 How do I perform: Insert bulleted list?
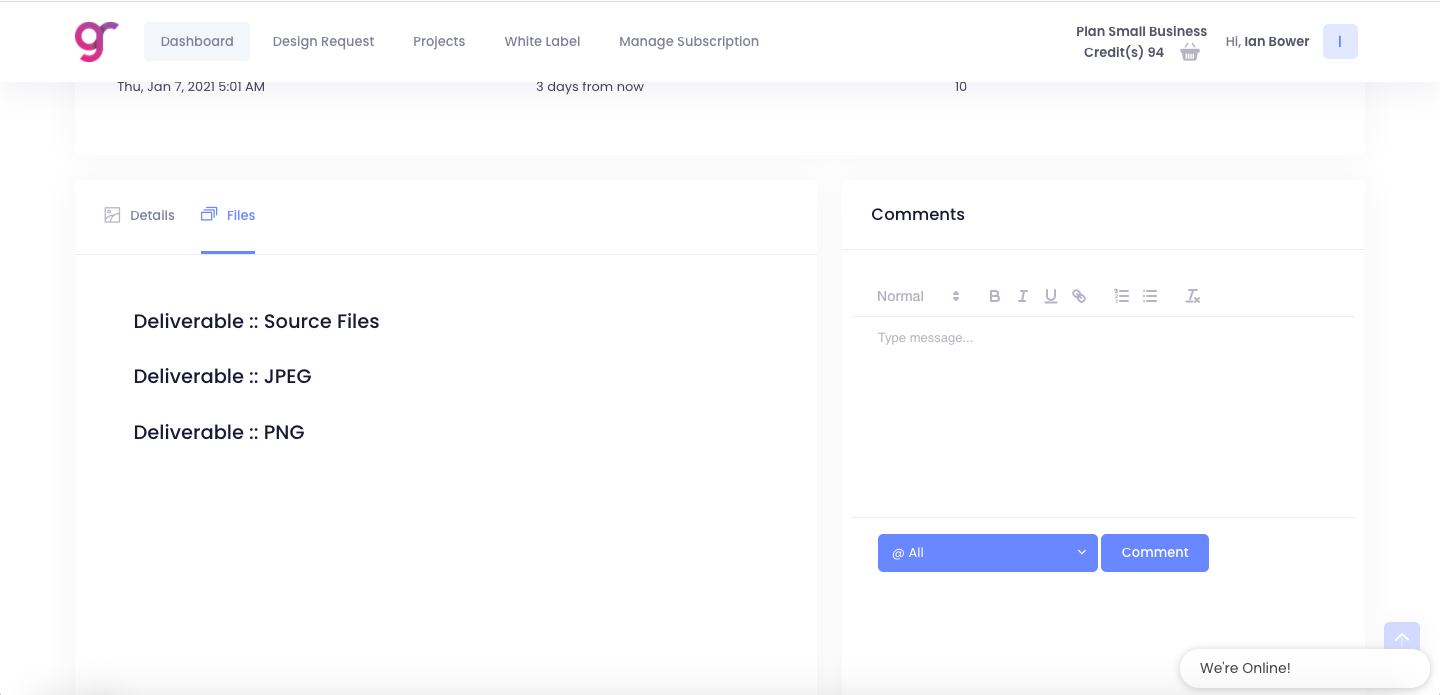tap(1150, 296)
